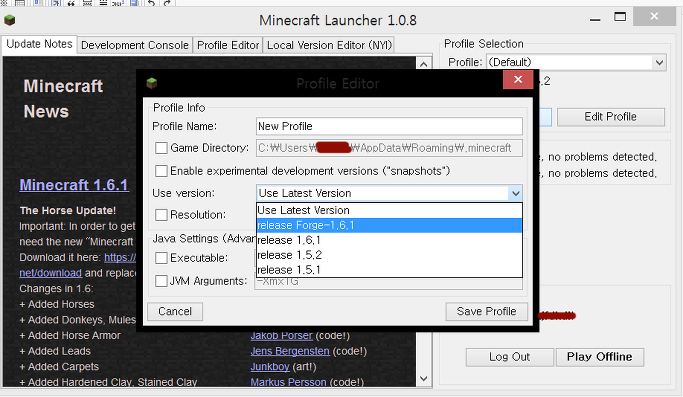This screenshot has height=397, width=683.
Task: Choose release 1.5.2 option
Action: 389,255
